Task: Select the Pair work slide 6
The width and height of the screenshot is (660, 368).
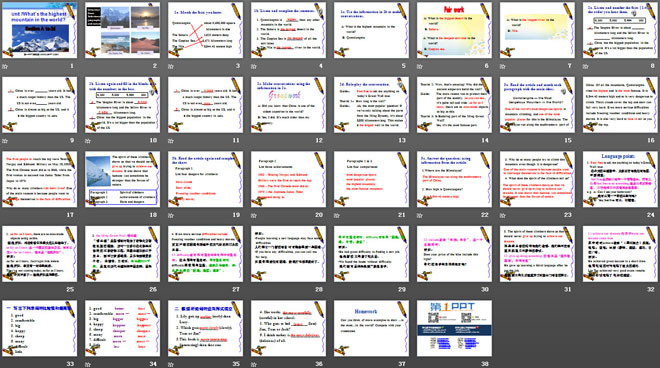Action: tap(454, 30)
